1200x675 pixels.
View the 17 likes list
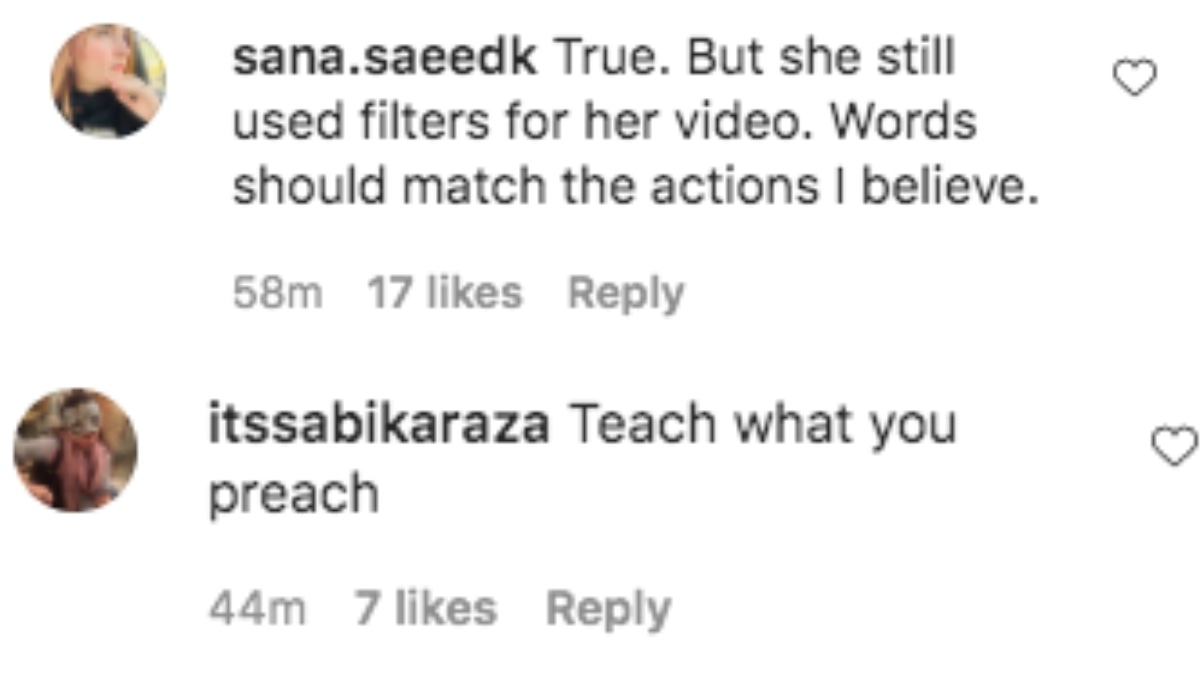[x=444, y=294]
